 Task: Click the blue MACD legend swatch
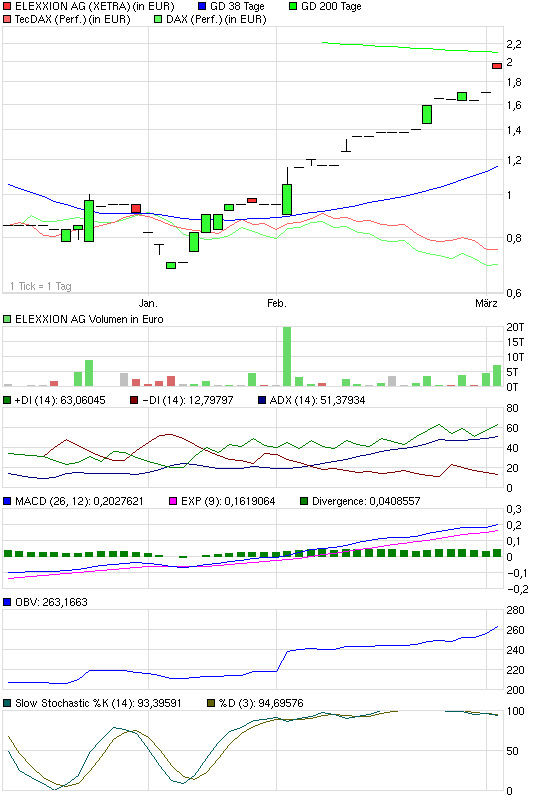coord(7,501)
